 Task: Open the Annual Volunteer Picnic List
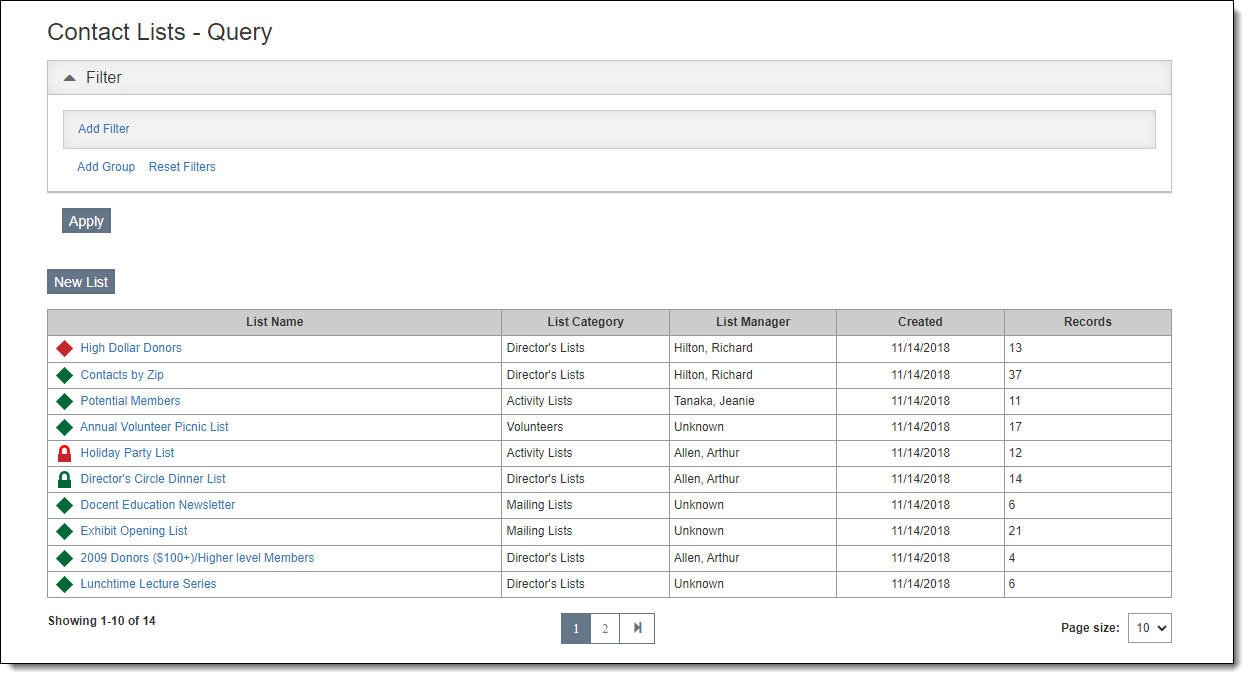(x=154, y=427)
